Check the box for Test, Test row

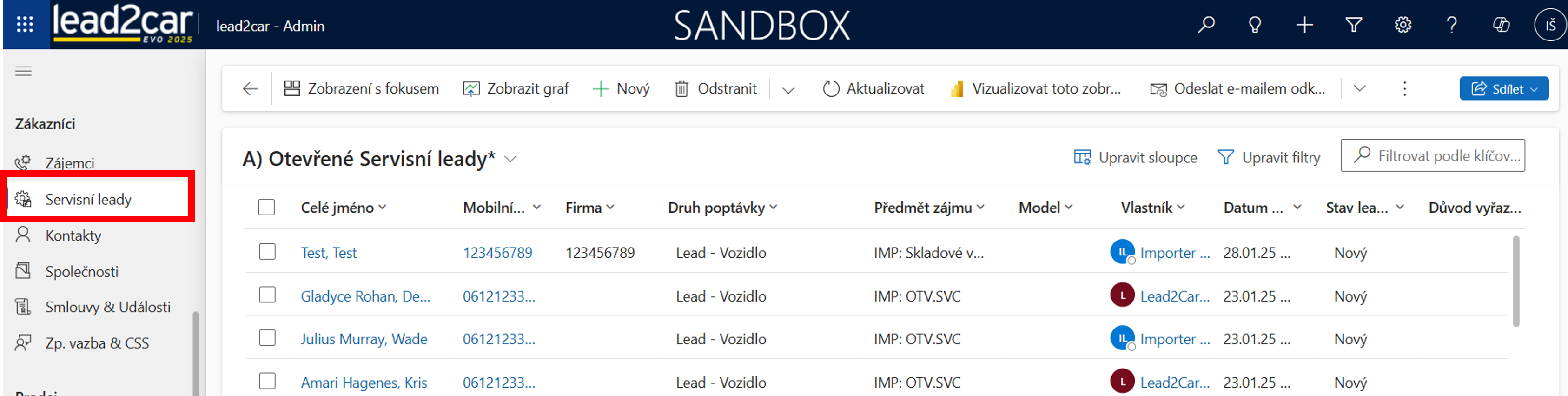pos(267,252)
